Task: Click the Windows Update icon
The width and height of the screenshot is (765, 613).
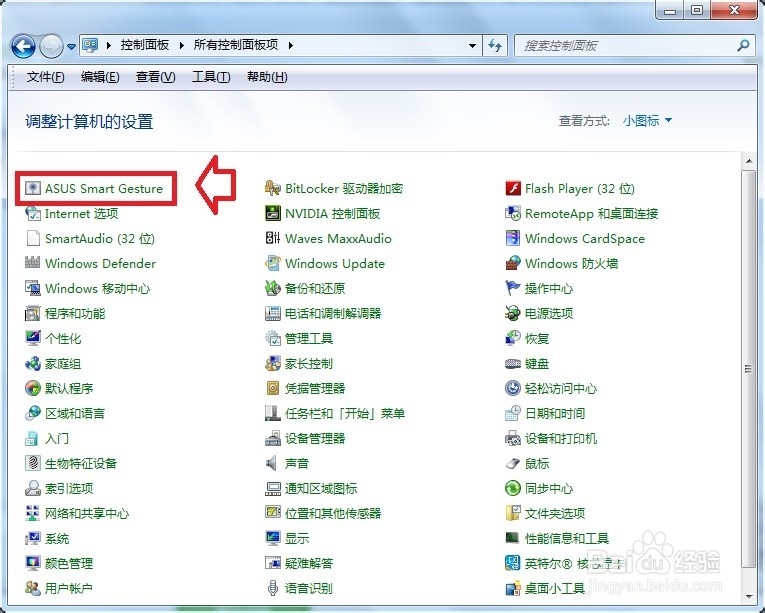Action: 273,263
